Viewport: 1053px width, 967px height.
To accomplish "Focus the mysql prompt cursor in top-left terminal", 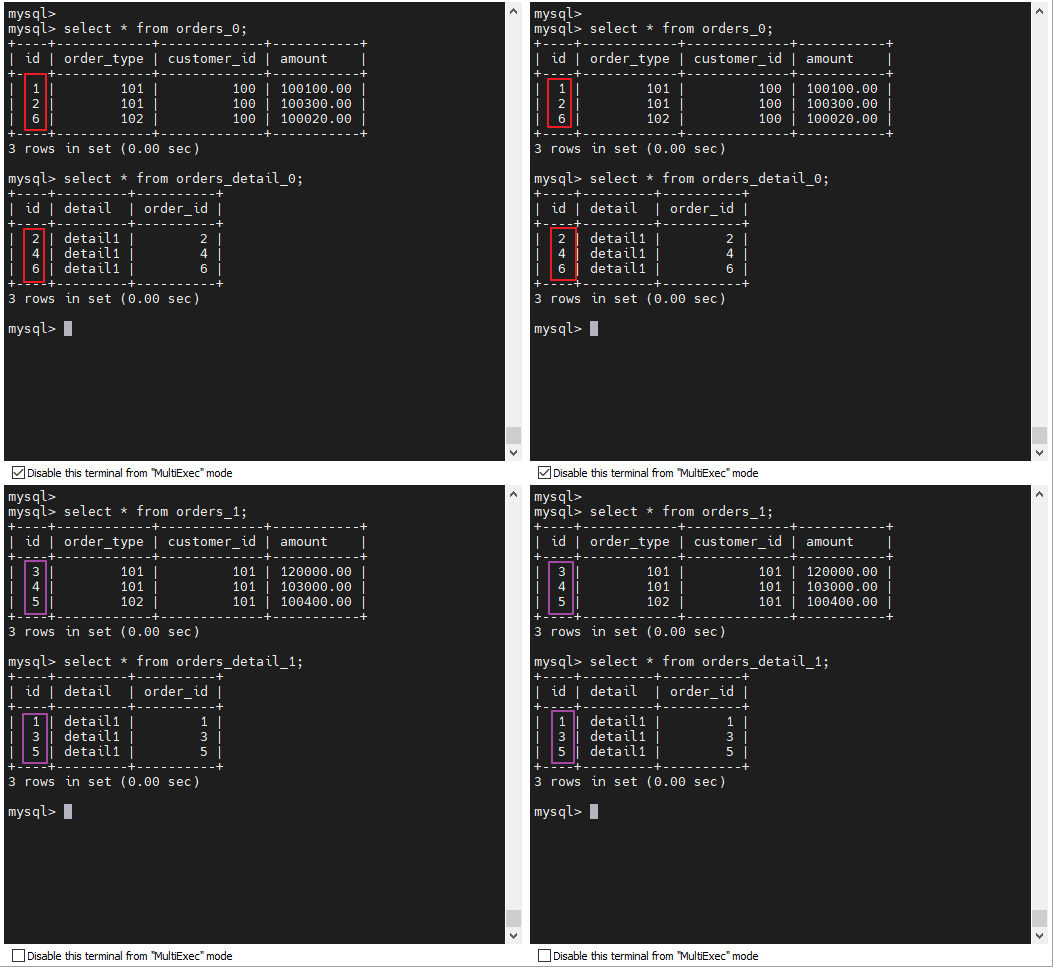I will [x=68, y=329].
